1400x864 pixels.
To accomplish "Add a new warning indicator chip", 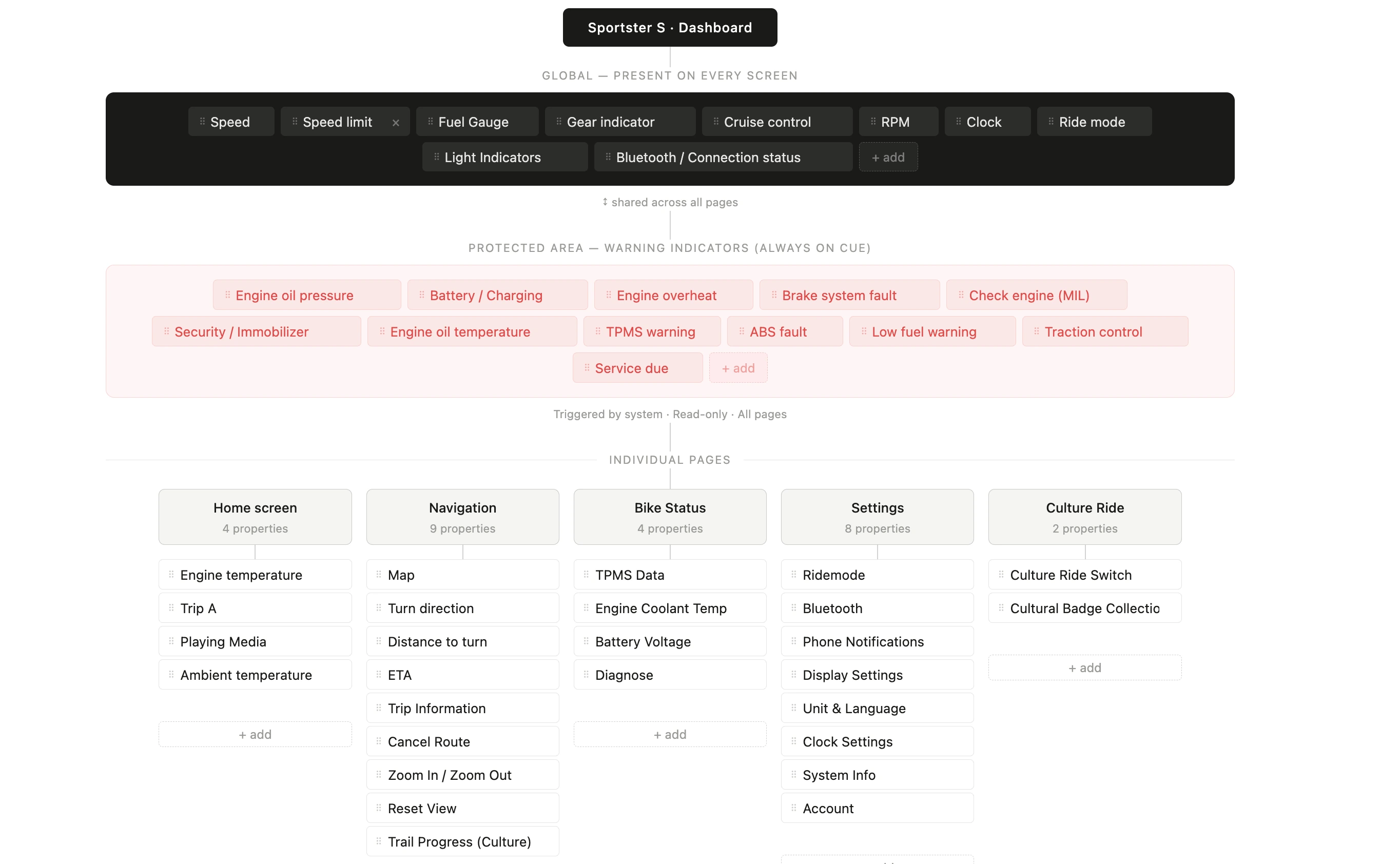I will pyautogui.click(x=738, y=368).
